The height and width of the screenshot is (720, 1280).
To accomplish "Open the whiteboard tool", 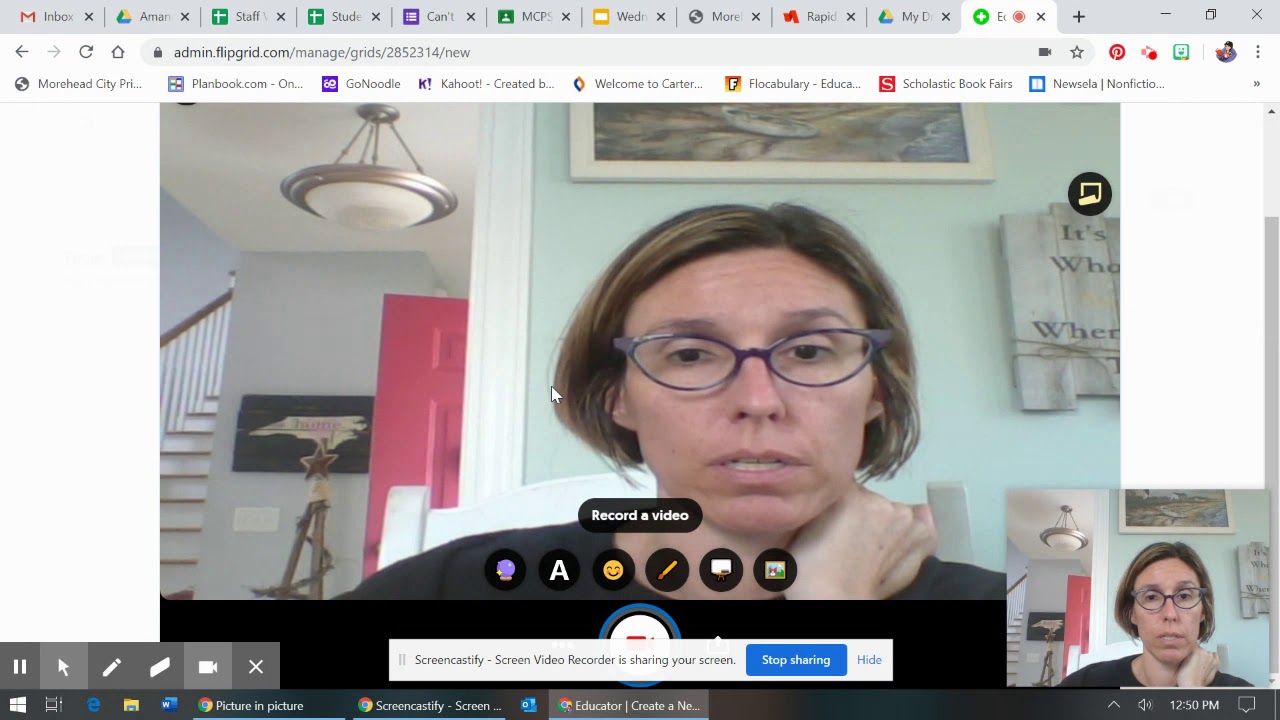I will click(x=721, y=570).
